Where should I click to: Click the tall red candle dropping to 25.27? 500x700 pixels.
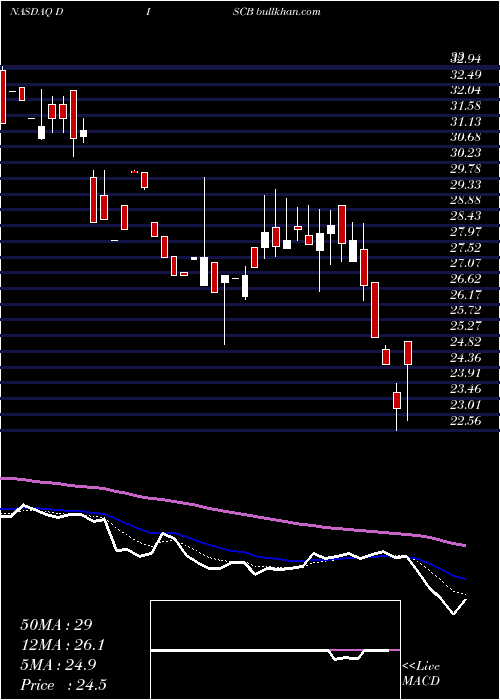(375, 310)
